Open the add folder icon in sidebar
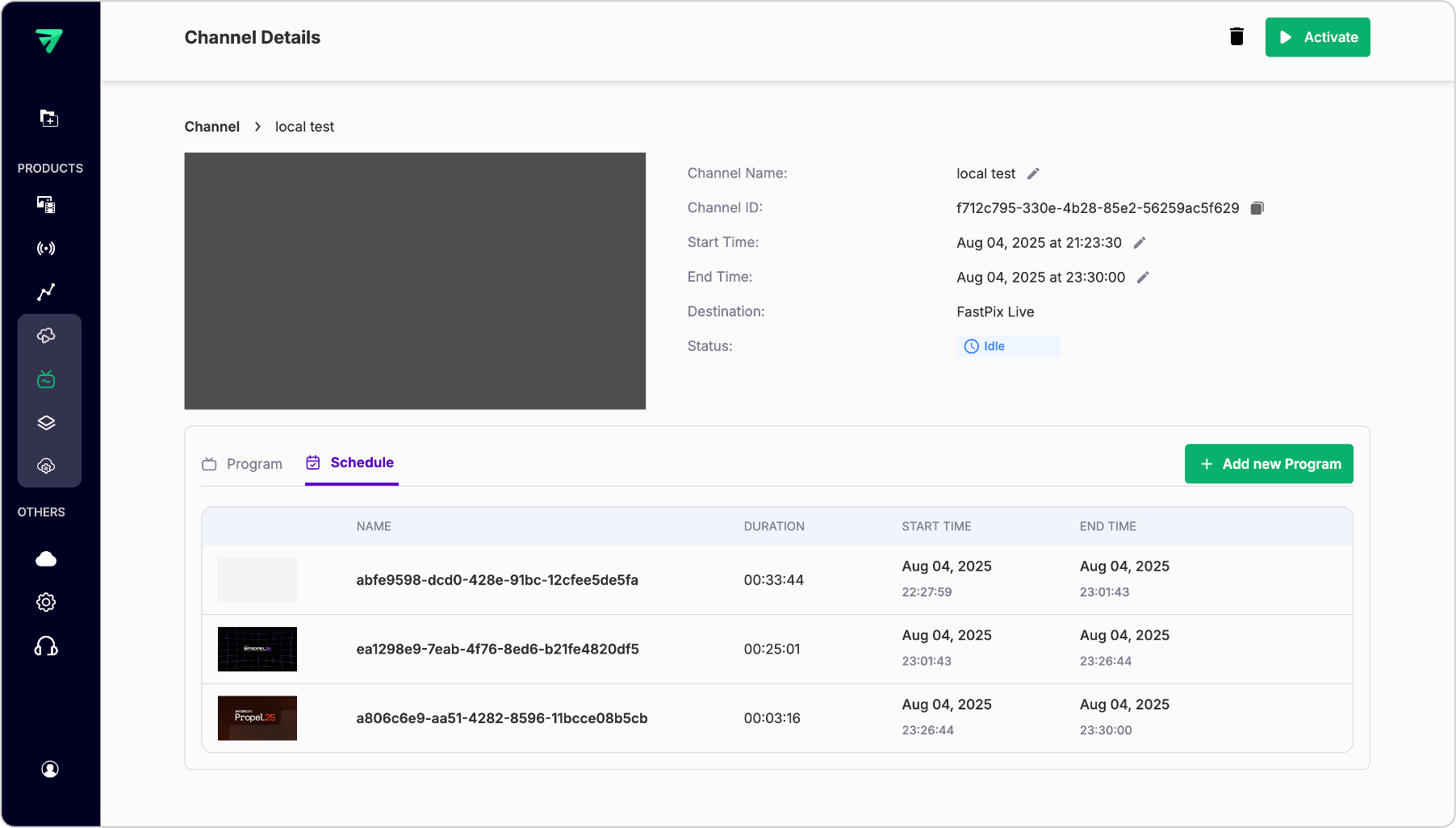Image resolution: width=1456 pixels, height=828 pixels. click(49, 119)
